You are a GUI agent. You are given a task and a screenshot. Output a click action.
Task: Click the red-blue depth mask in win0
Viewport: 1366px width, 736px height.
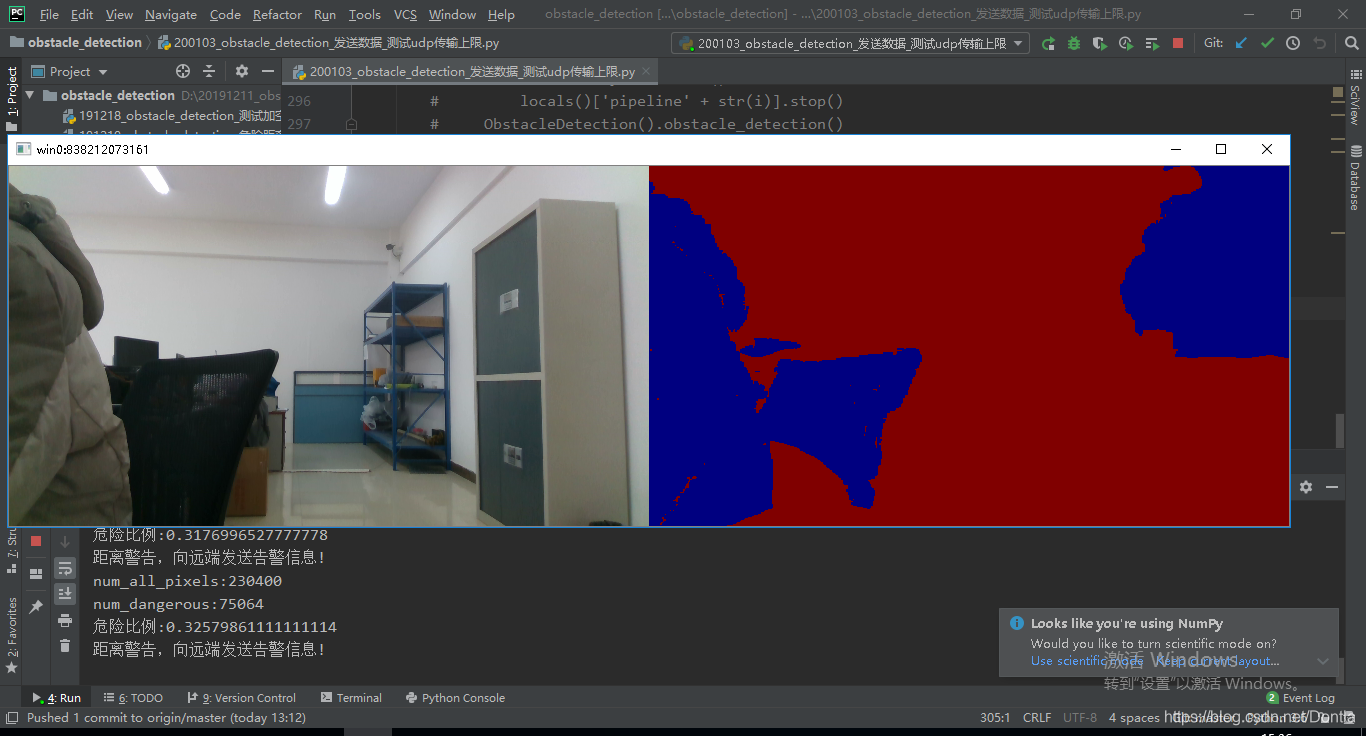point(969,345)
